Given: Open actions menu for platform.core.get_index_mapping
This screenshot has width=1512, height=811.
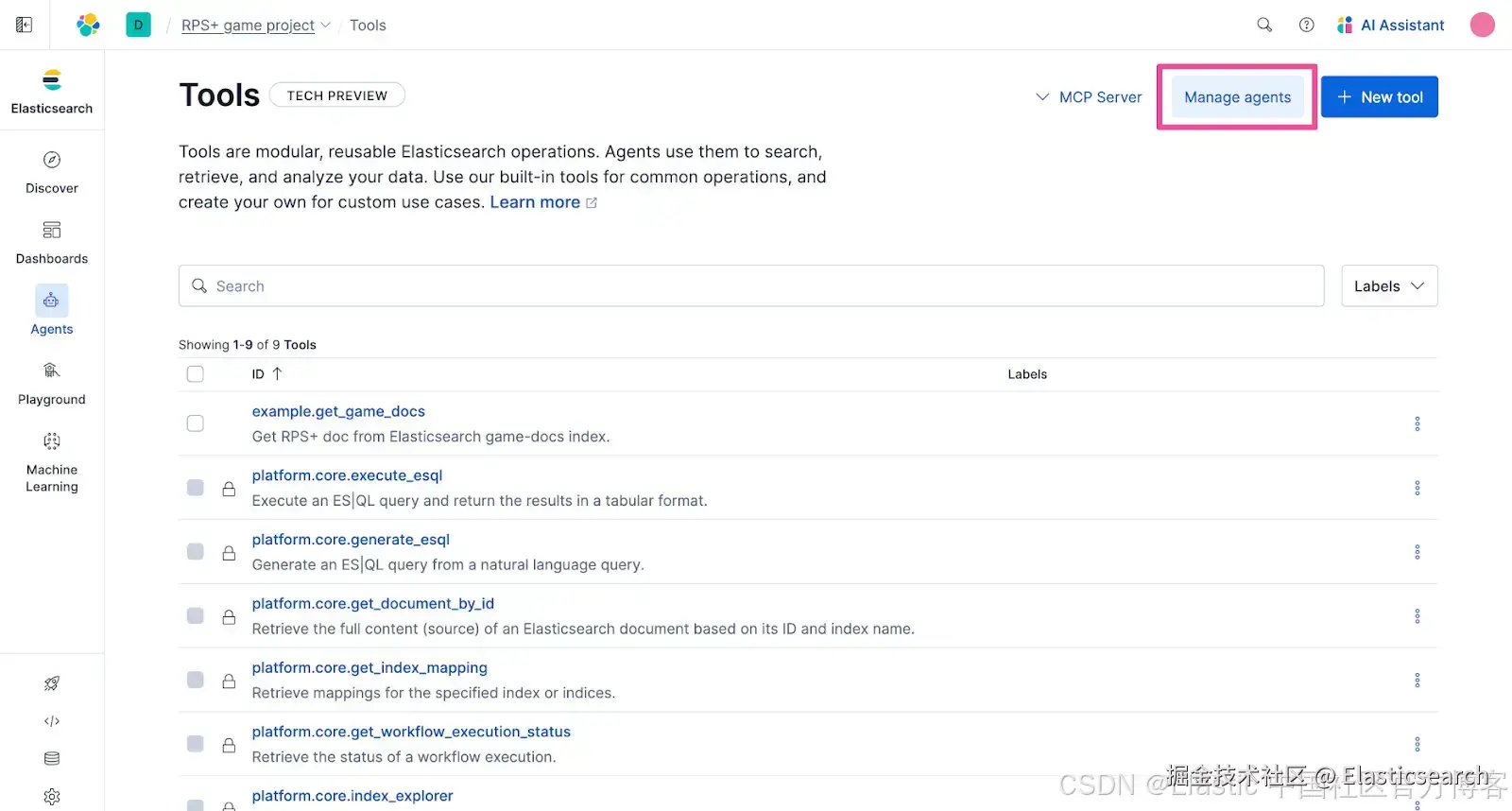Looking at the screenshot, I should (1417, 681).
